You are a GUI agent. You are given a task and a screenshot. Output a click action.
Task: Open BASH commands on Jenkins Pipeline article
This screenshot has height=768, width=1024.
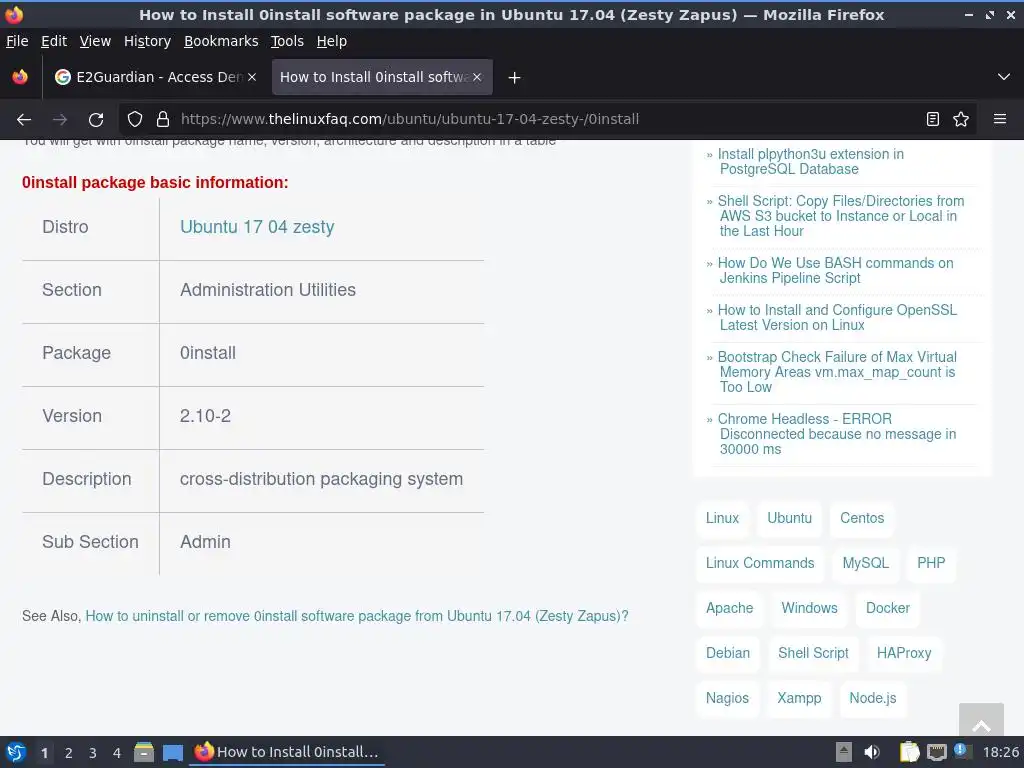tap(836, 270)
